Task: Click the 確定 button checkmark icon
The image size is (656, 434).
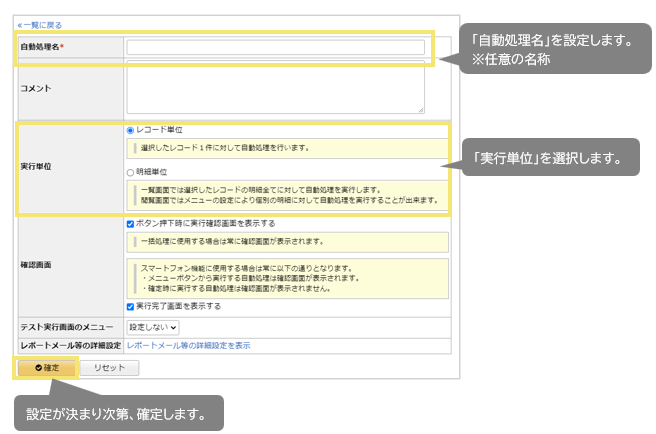Action: 38,368
